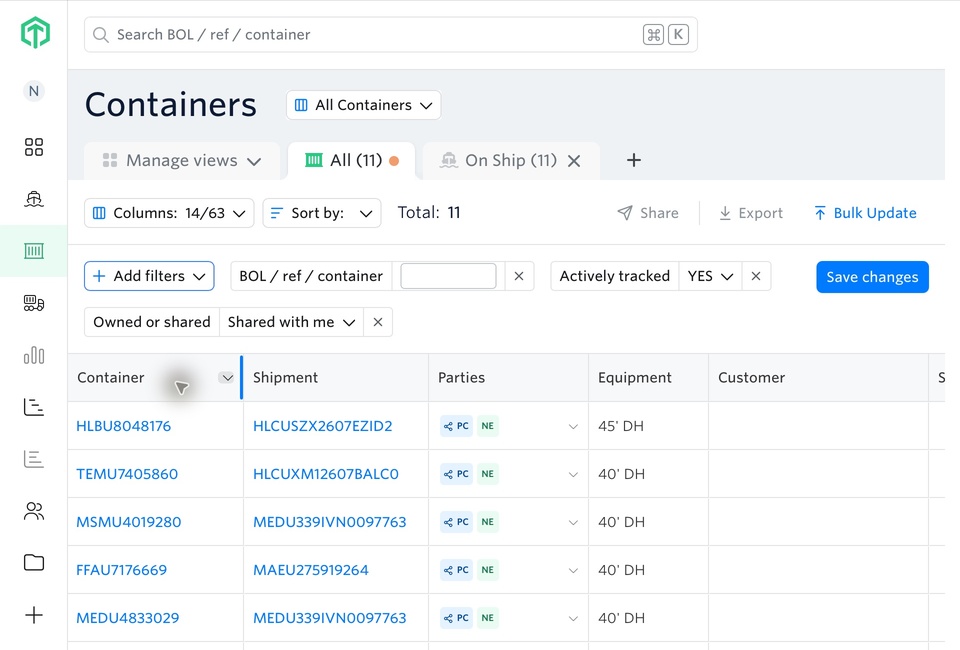Screen dimensions: 960x650
Task: Switch to the All (11) tab
Action: (x=351, y=160)
